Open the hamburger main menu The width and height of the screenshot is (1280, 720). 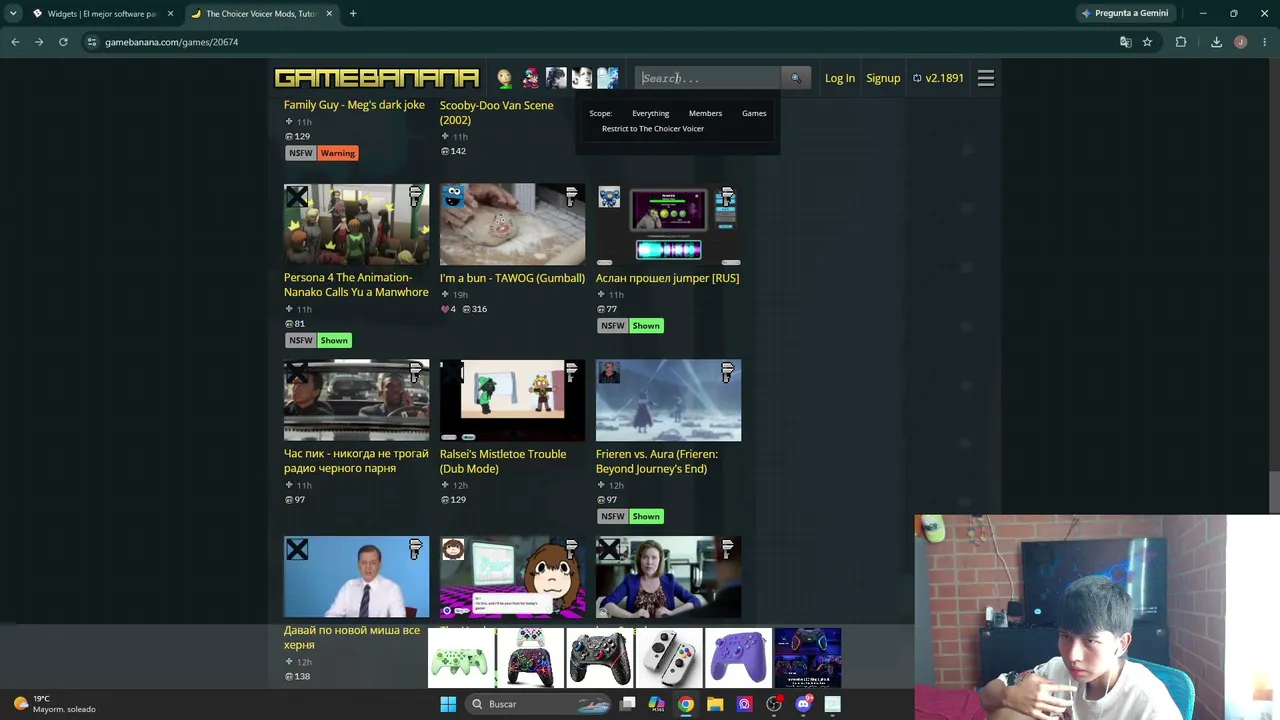click(986, 78)
